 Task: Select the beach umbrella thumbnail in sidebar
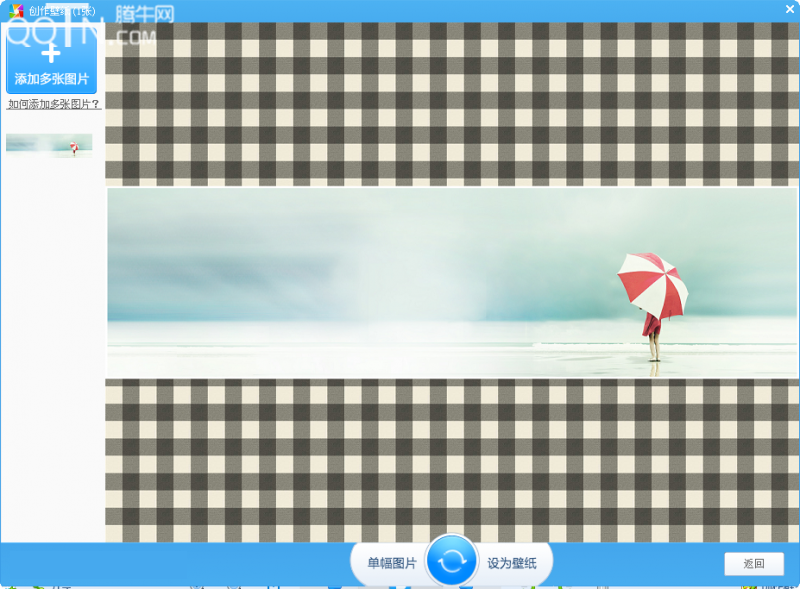tap(49, 145)
